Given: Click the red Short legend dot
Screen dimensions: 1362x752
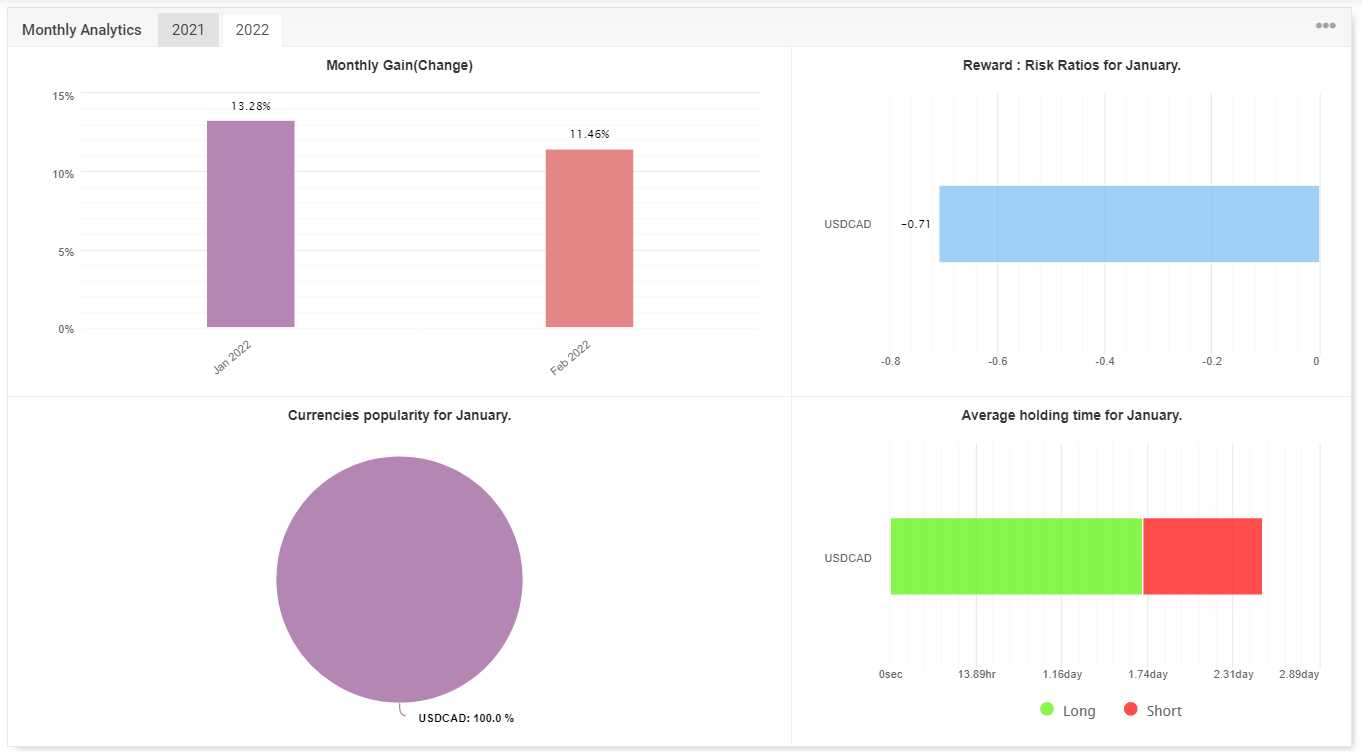Looking at the screenshot, I should coord(1131,710).
